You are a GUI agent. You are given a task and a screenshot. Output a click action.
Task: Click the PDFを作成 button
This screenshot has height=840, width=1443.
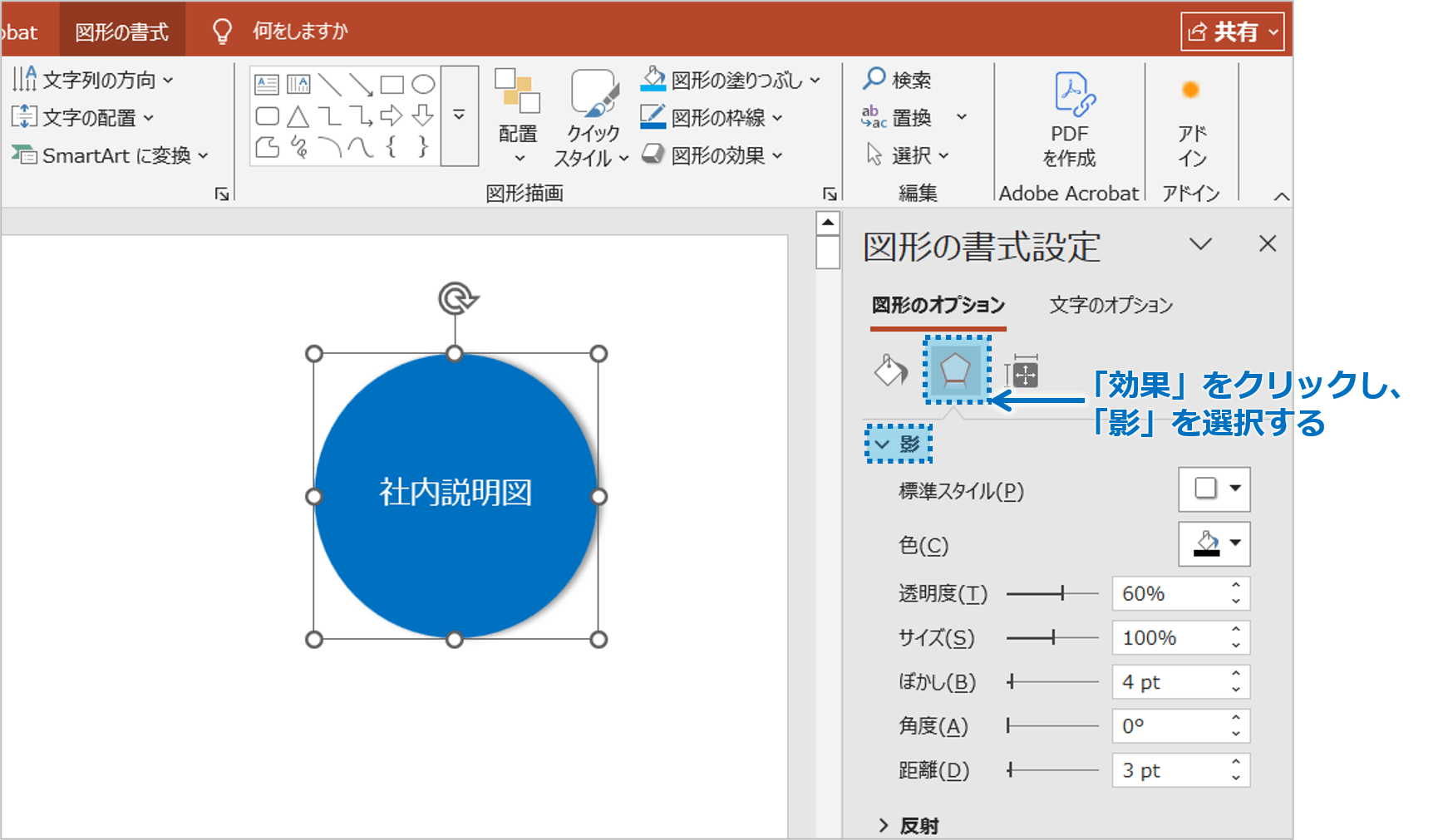[1069, 118]
